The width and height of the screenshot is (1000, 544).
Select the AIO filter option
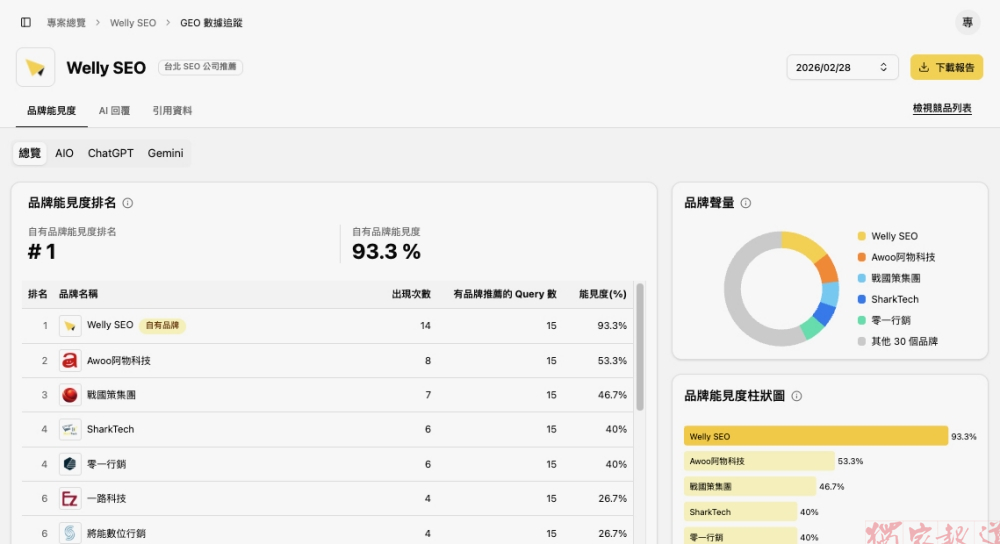(64, 153)
